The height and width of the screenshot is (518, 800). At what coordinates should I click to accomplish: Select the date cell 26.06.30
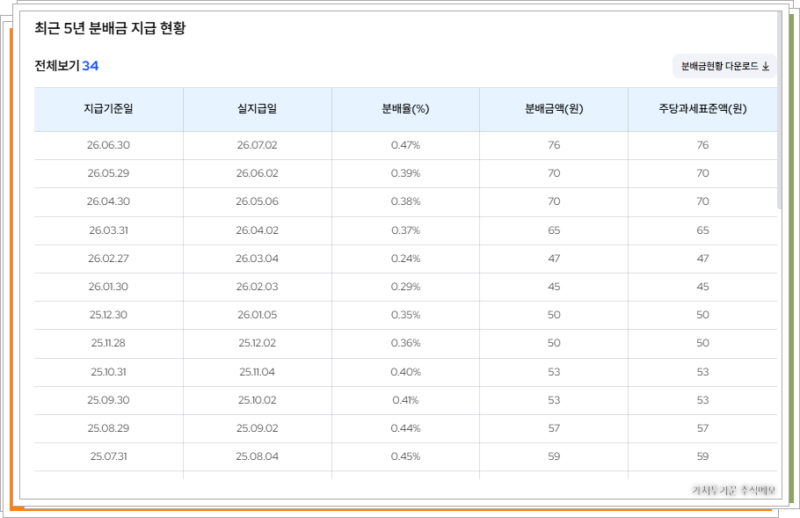(108, 145)
